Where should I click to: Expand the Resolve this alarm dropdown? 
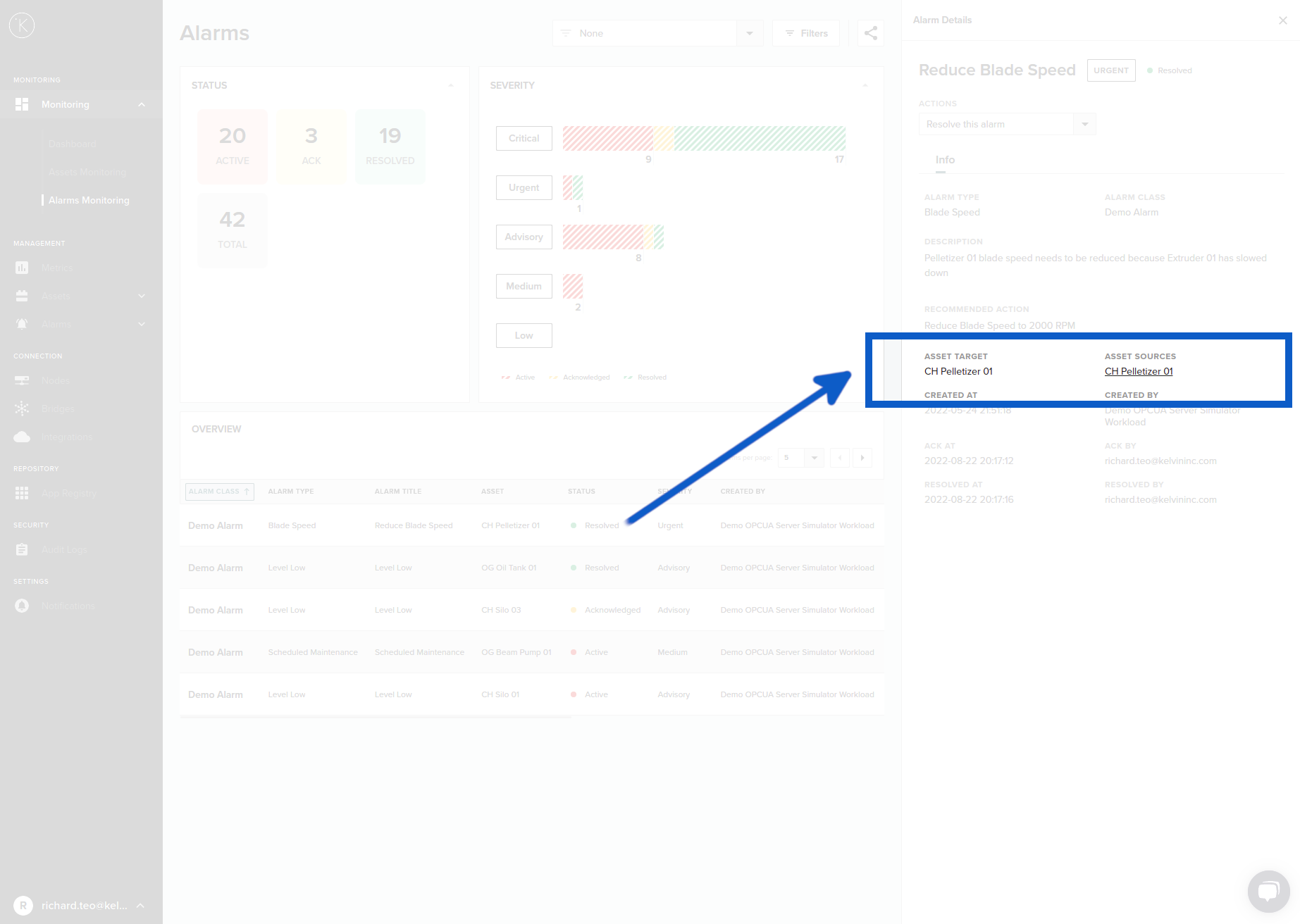(1084, 125)
